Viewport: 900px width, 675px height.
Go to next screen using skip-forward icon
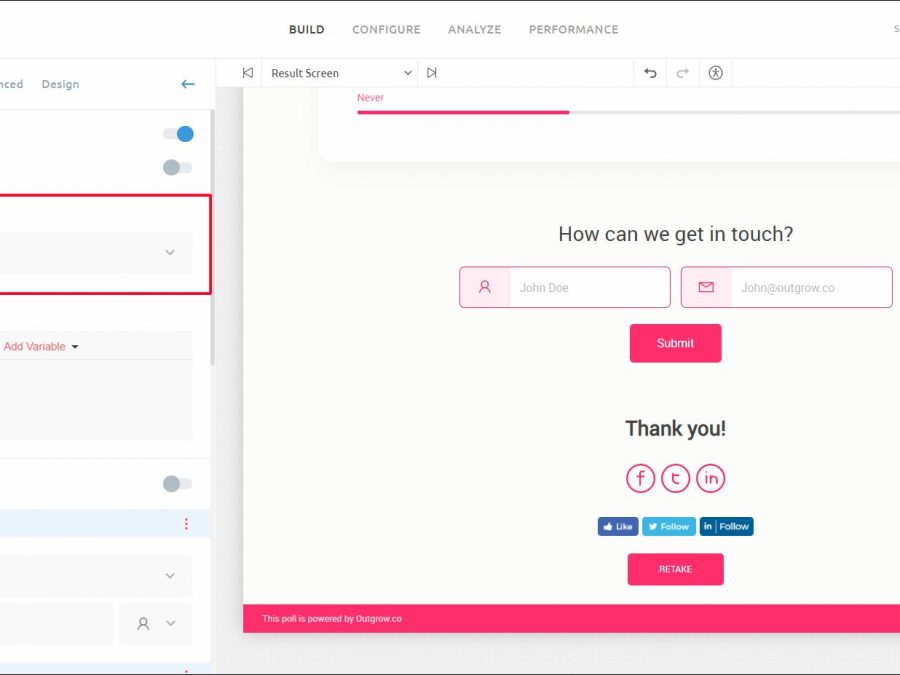tap(432, 73)
